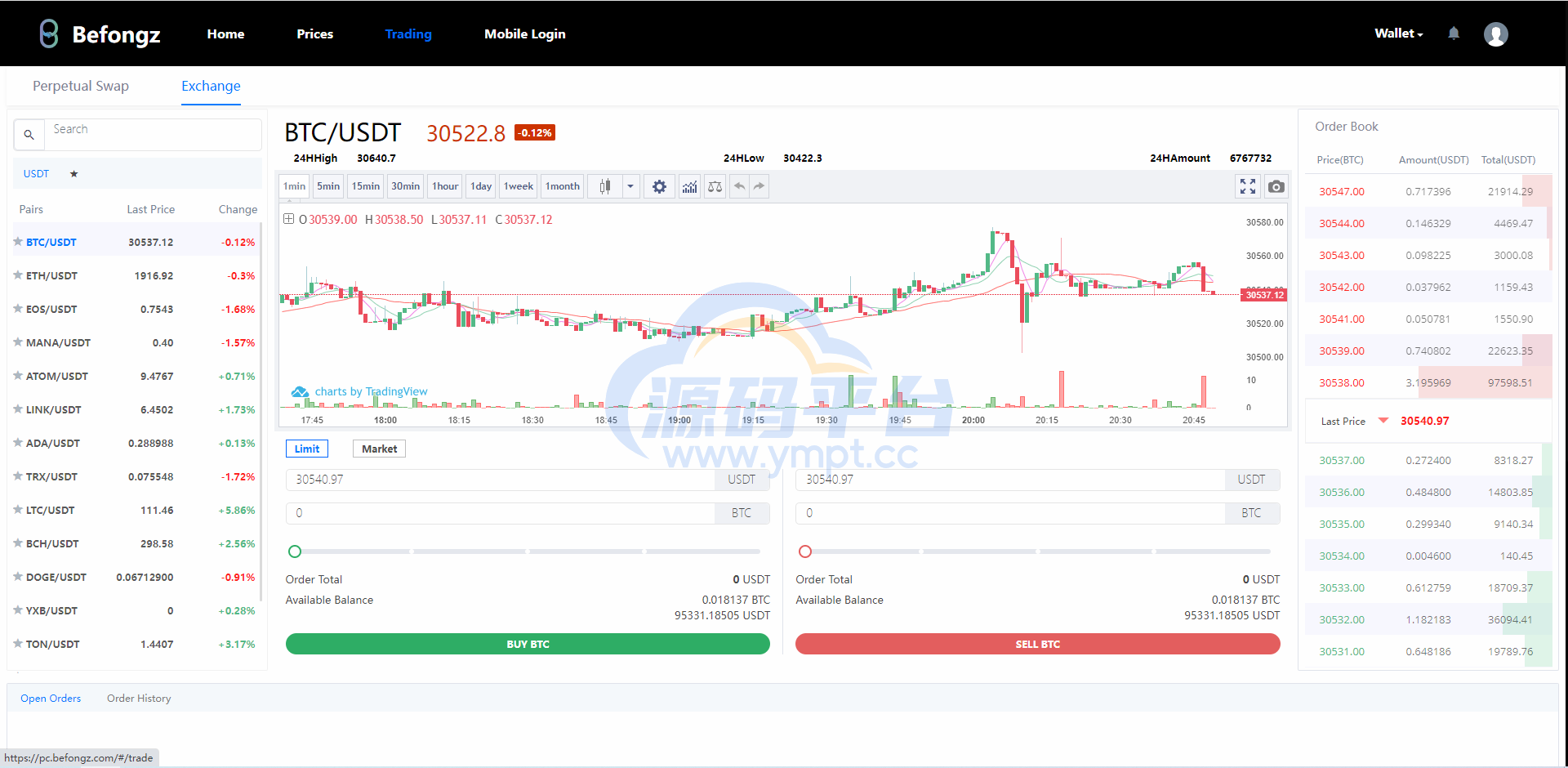Set chart interval to 1day

point(481,186)
